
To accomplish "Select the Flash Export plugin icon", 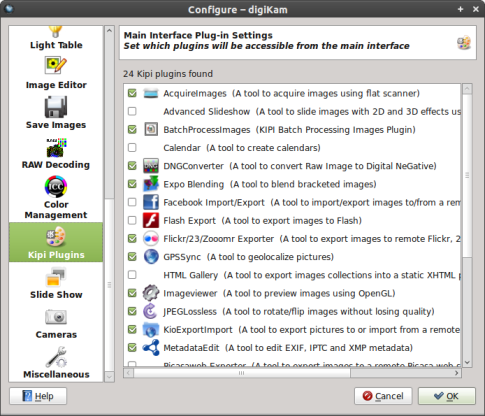I will point(151,220).
